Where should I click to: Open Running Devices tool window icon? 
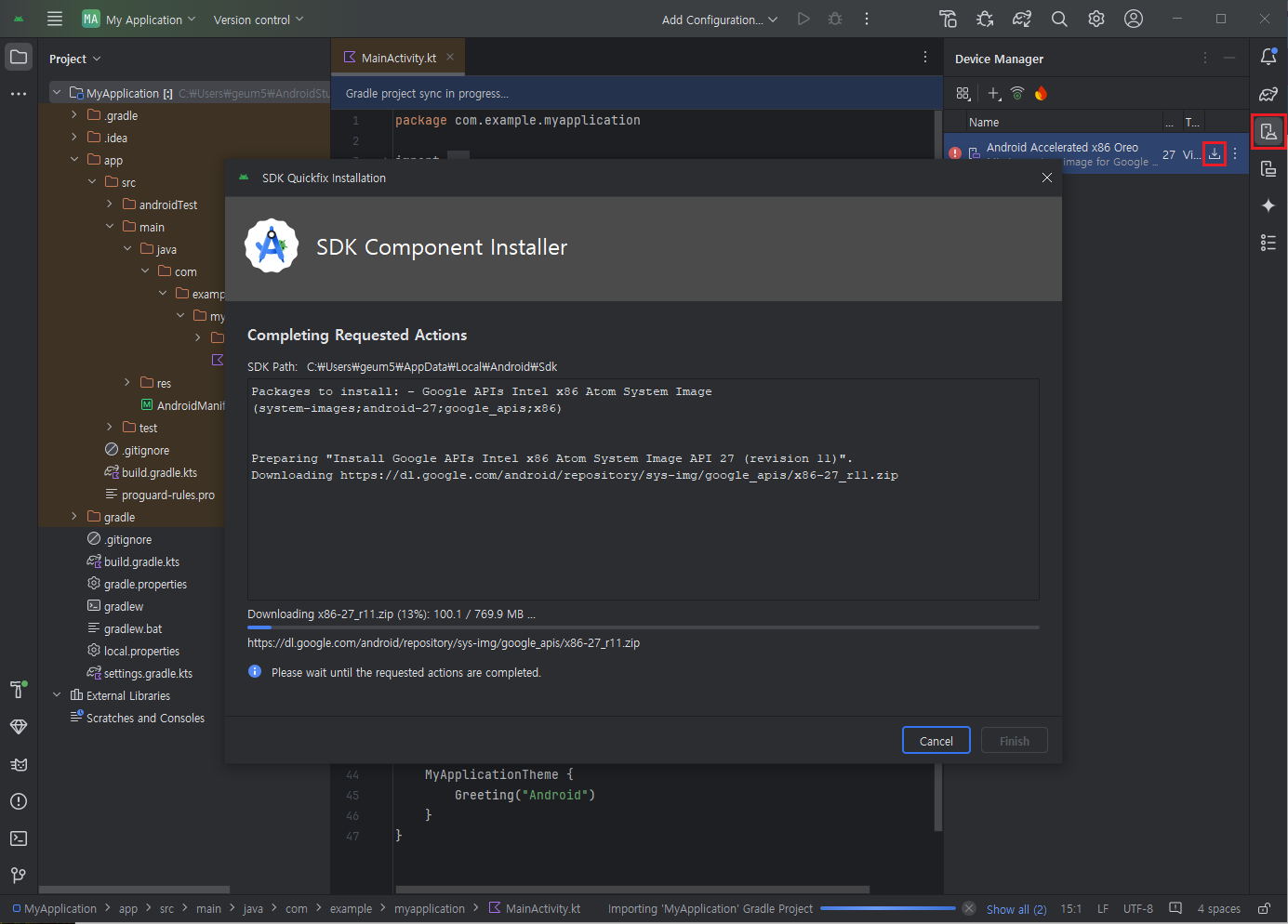coord(1268,168)
